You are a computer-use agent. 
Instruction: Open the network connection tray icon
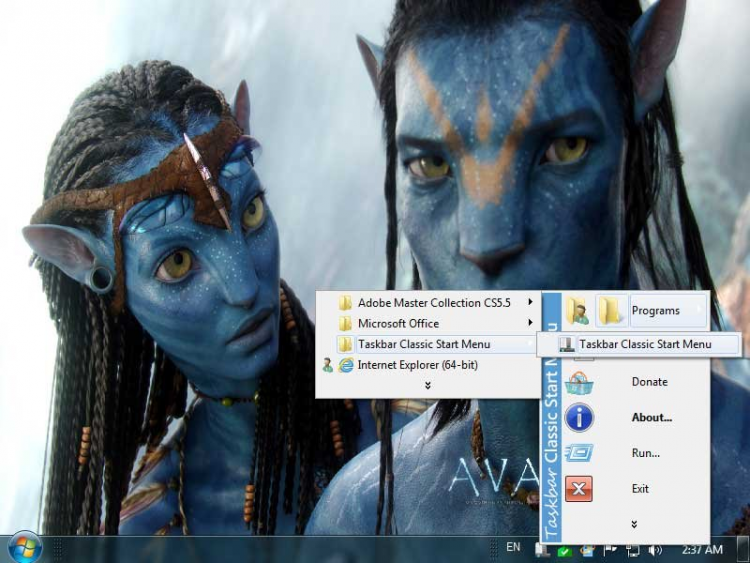[632, 551]
